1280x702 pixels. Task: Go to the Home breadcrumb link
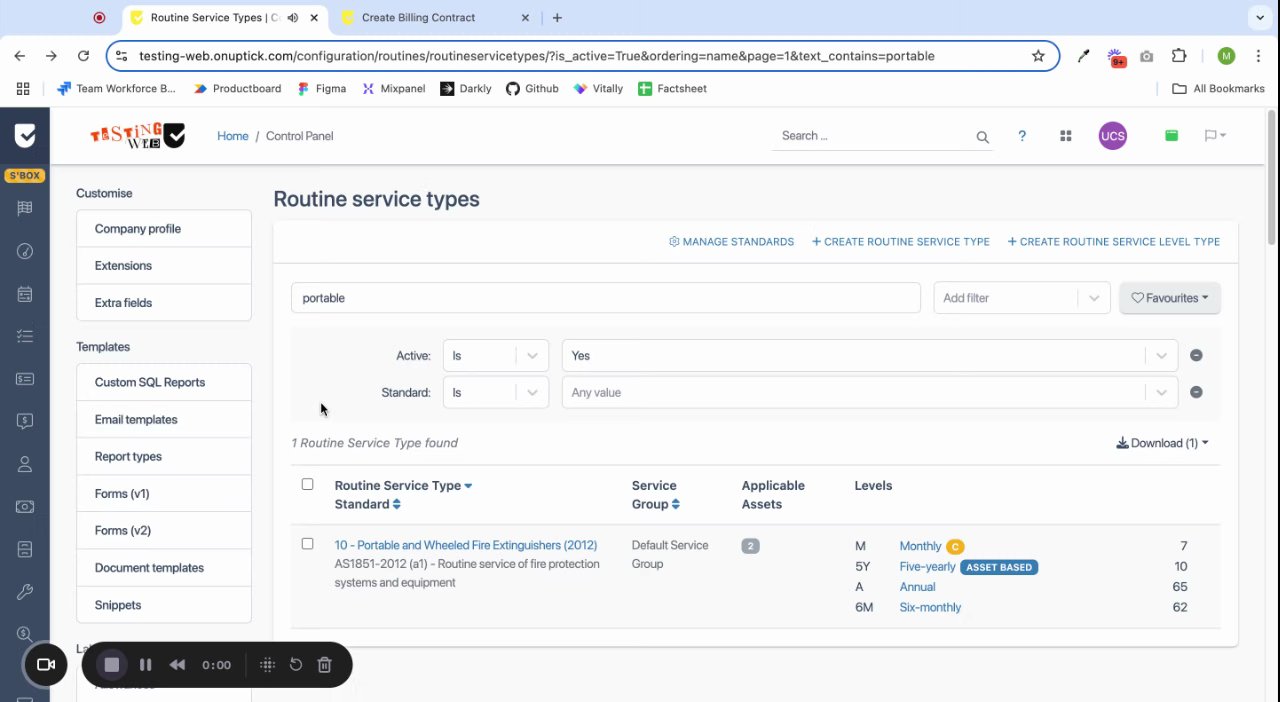[x=233, y=136]
